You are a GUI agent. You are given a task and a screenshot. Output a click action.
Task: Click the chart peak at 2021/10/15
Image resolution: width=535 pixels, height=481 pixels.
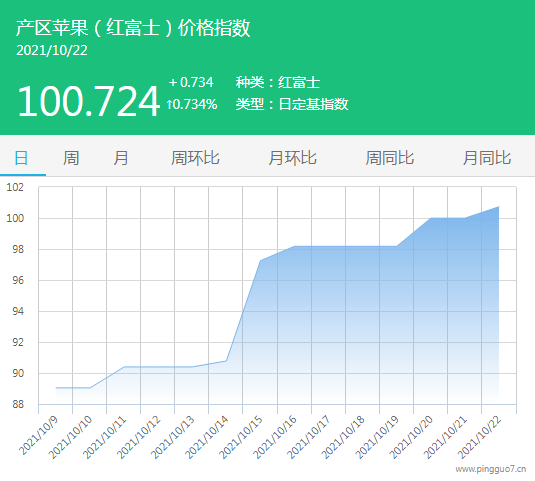pos(260,261)
